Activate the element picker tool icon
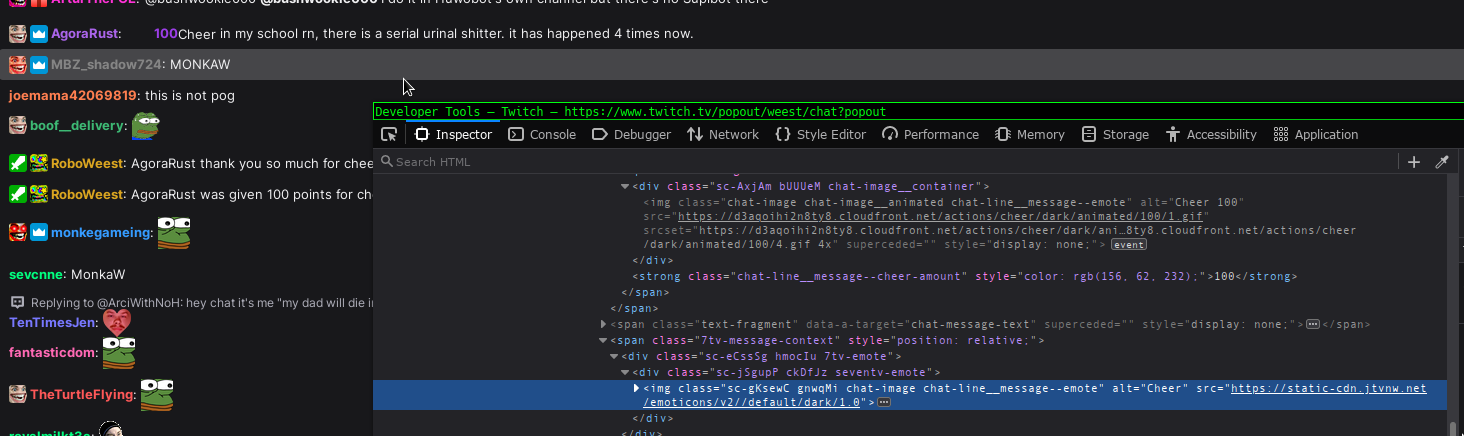Viewport: 1464px width, 436px height. tap(389, 134)
